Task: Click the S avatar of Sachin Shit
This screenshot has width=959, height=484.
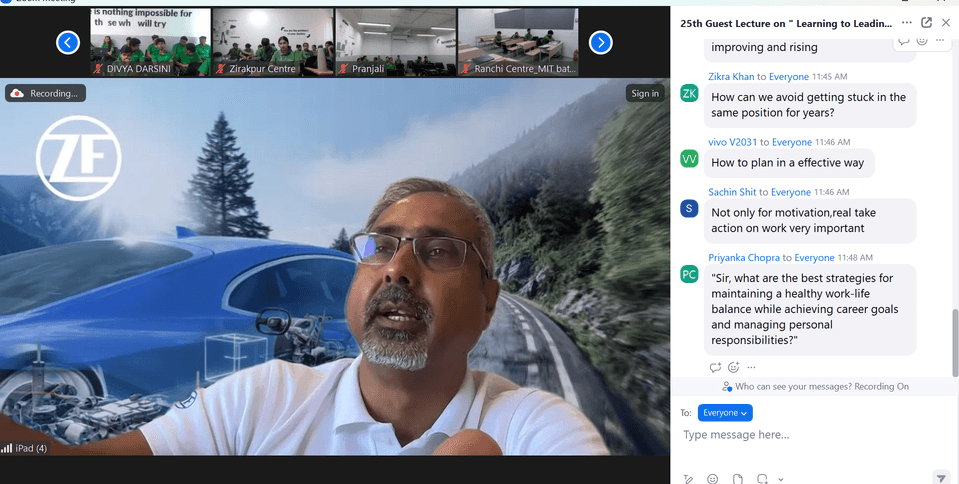Action: click(689, 209)
